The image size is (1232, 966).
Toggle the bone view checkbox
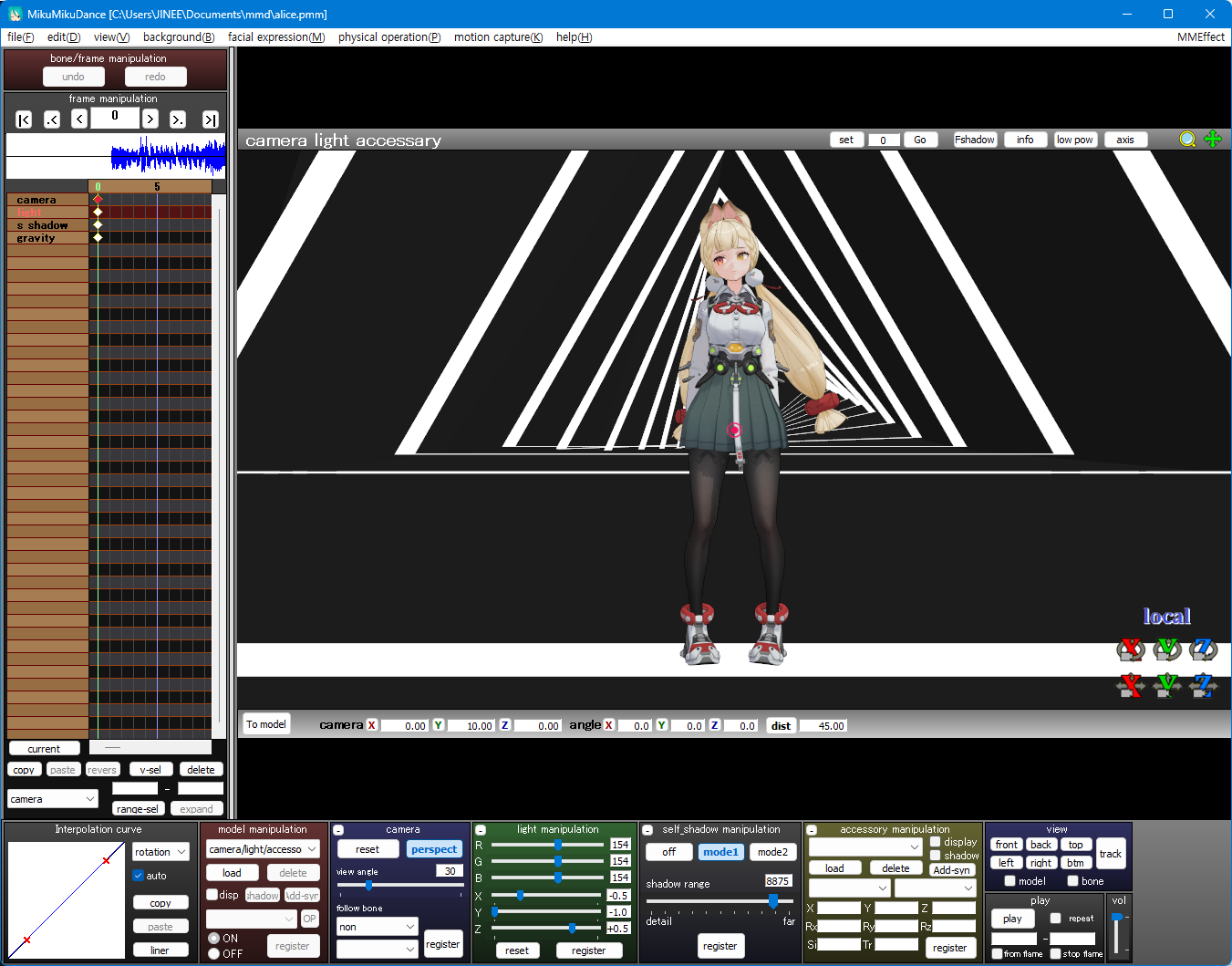tap(1073, 881)
